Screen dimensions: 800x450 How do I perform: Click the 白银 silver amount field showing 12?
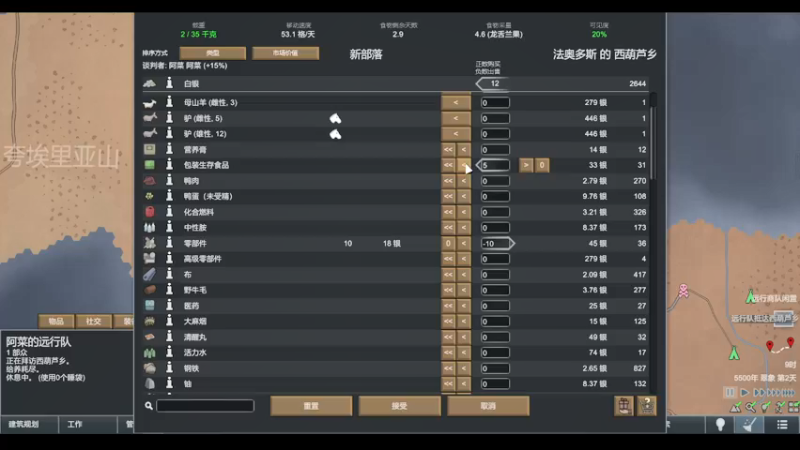(x=494, y=83)
